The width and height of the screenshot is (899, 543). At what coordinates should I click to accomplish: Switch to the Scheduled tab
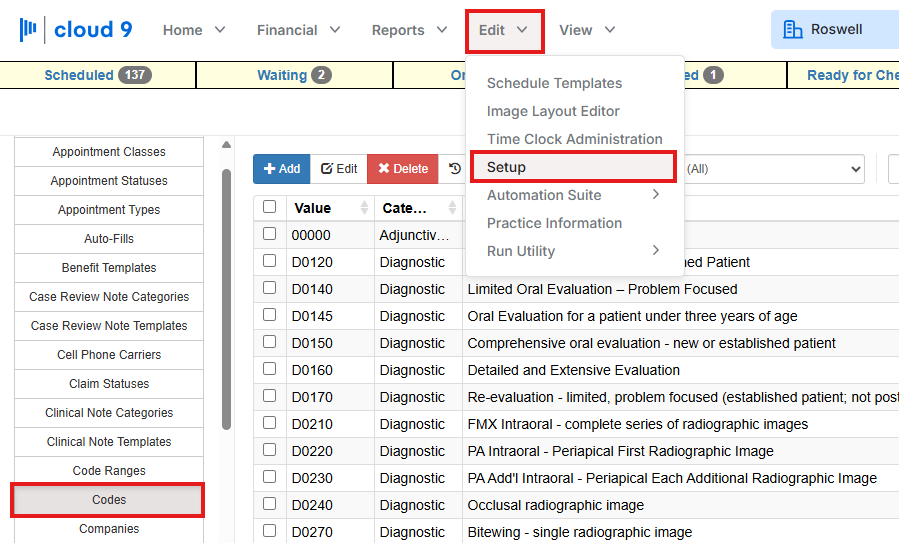(97, 75)
